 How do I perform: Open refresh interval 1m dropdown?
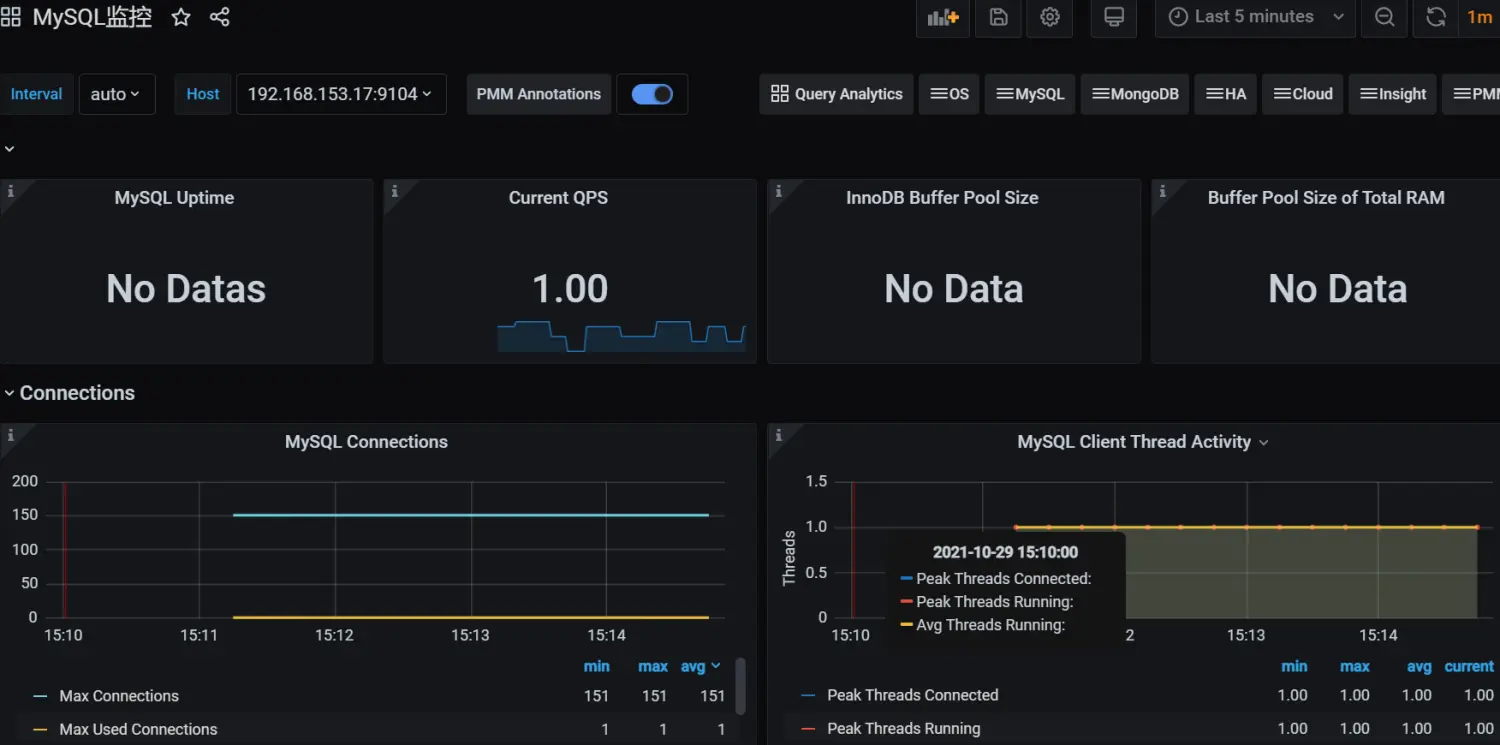pos(1479,17)
